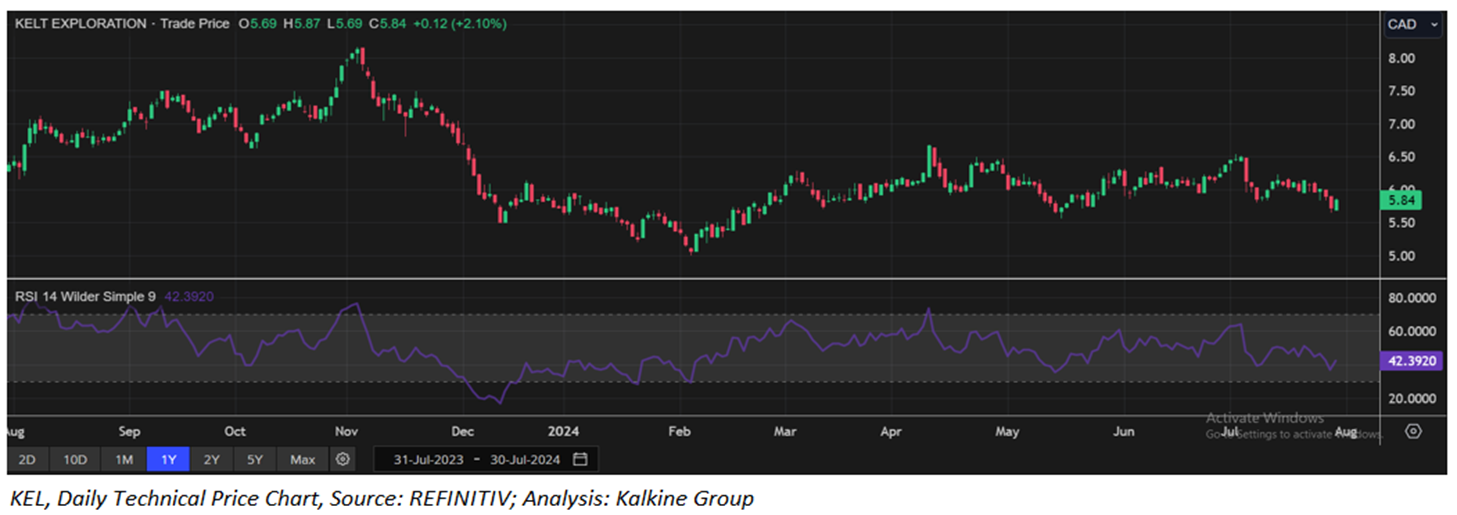Viewport: 1457px width, 515px height.
Task: Click the Trade Price label in header
Action: [194, 23]
